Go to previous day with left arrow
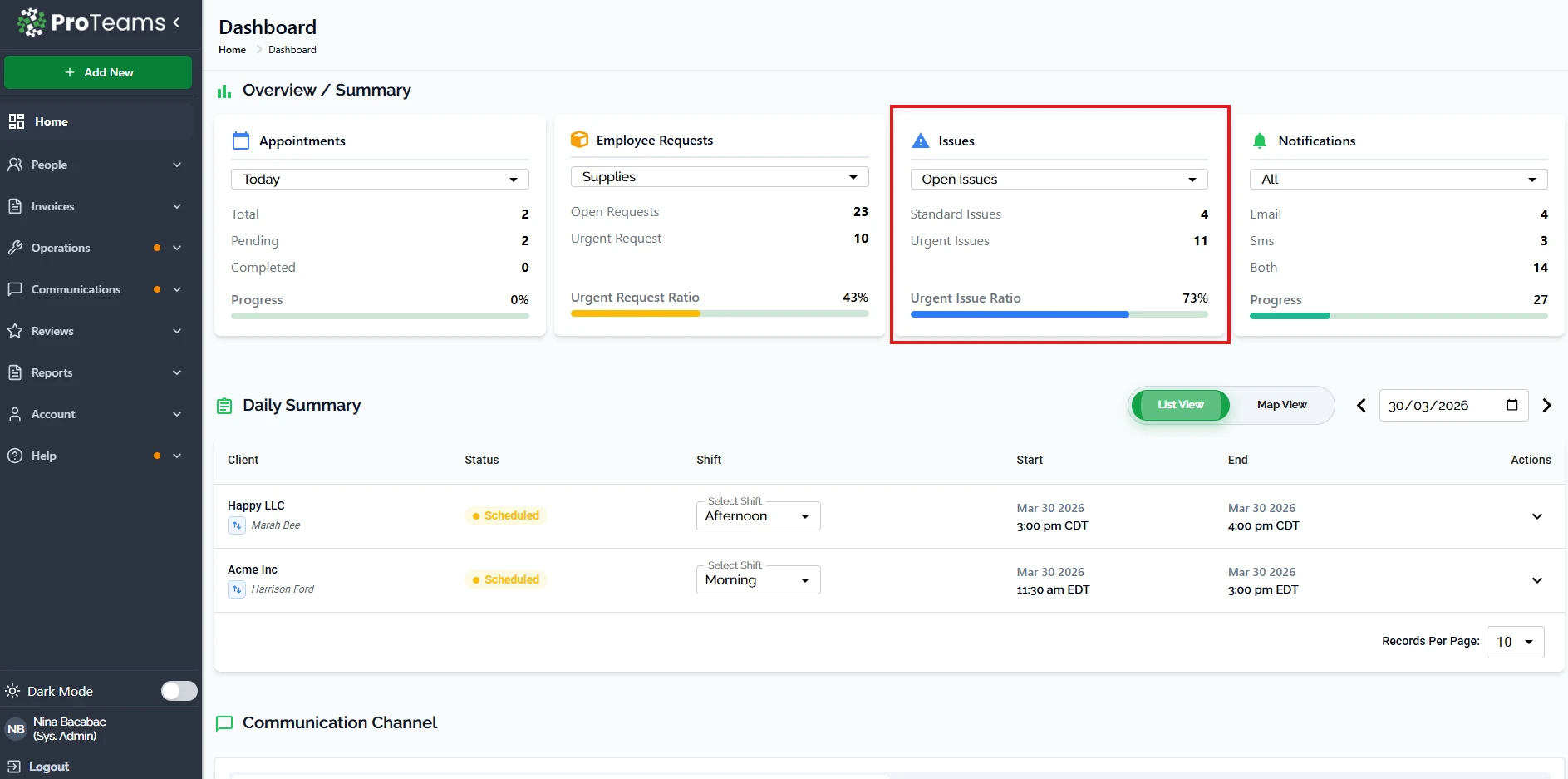 click(x=1361, y=406)
